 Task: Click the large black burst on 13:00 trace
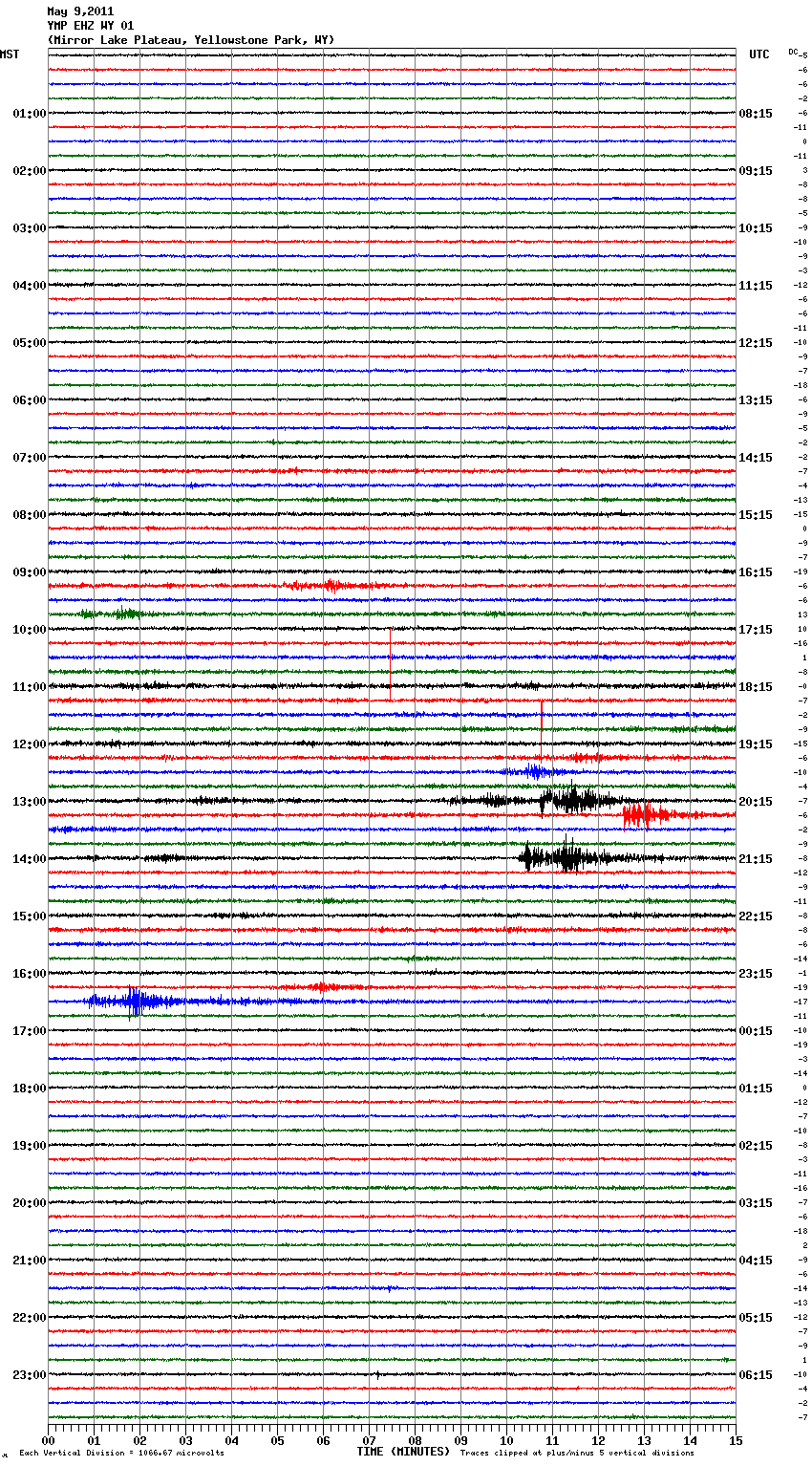point(571,800)
